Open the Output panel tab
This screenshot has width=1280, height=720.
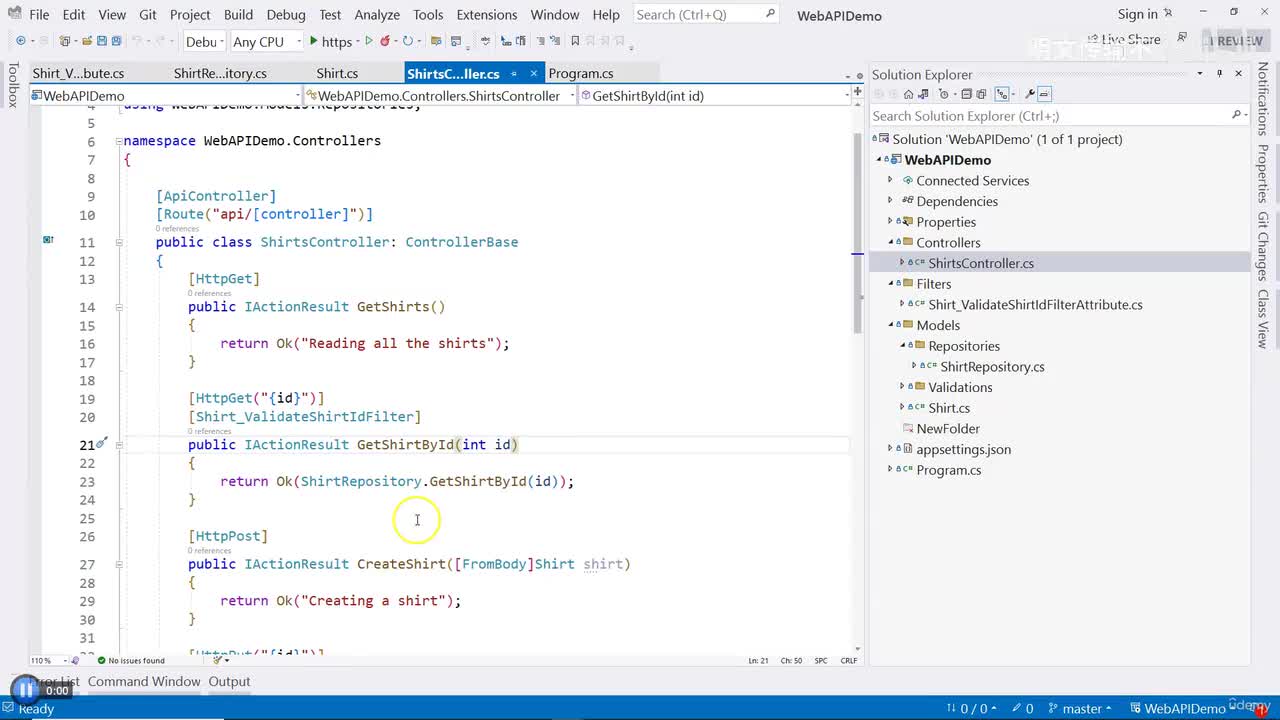point(229,682)
